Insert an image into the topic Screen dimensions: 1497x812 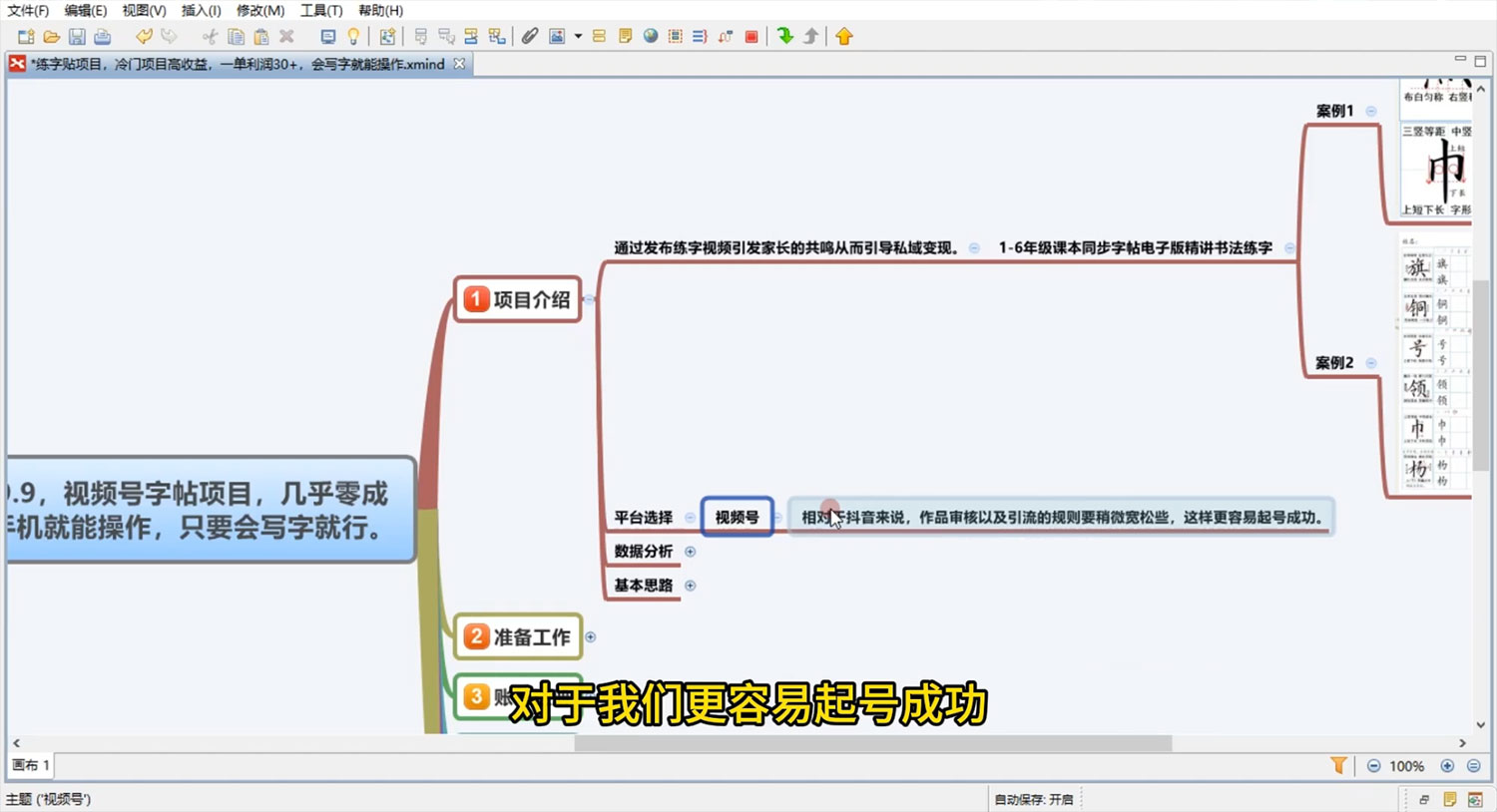[556, 37]
